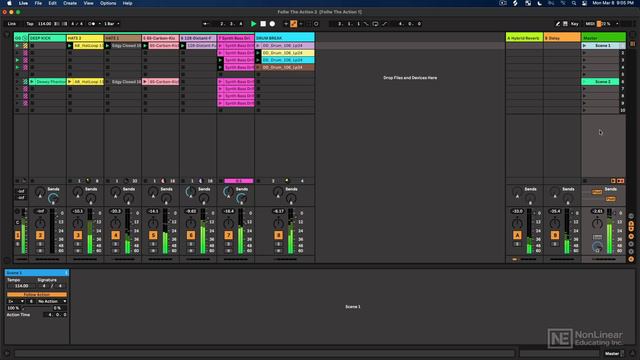Toggle track 6 activator button

point(191,235)
